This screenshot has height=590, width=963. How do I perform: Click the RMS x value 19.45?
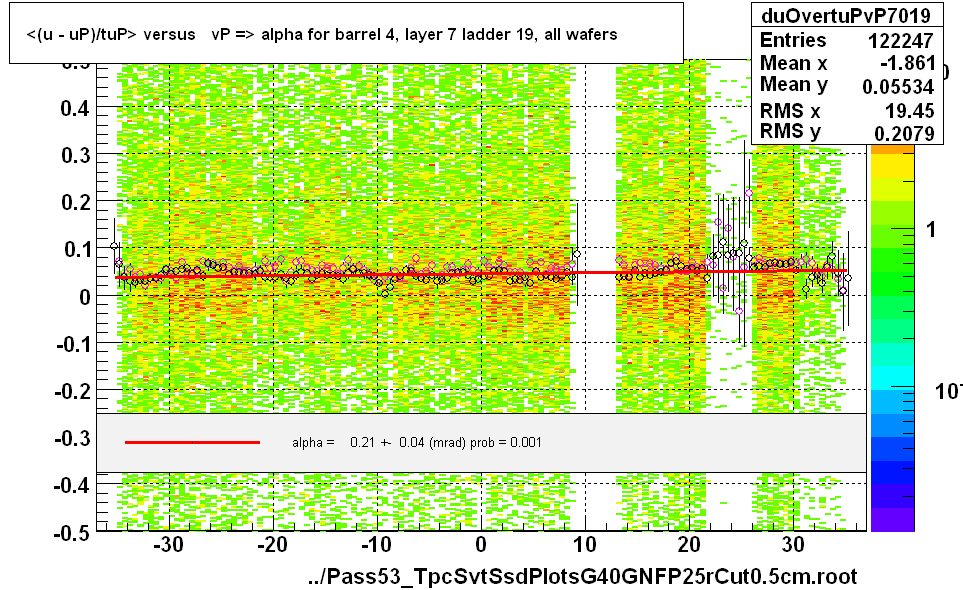[x=910, y=111]
